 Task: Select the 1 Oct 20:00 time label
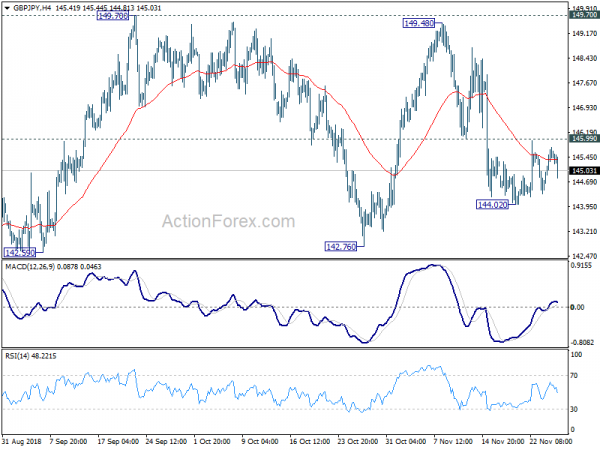213,442
